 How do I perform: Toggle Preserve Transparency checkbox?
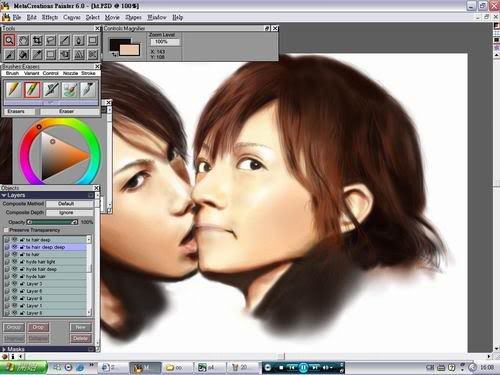[6, 230]
